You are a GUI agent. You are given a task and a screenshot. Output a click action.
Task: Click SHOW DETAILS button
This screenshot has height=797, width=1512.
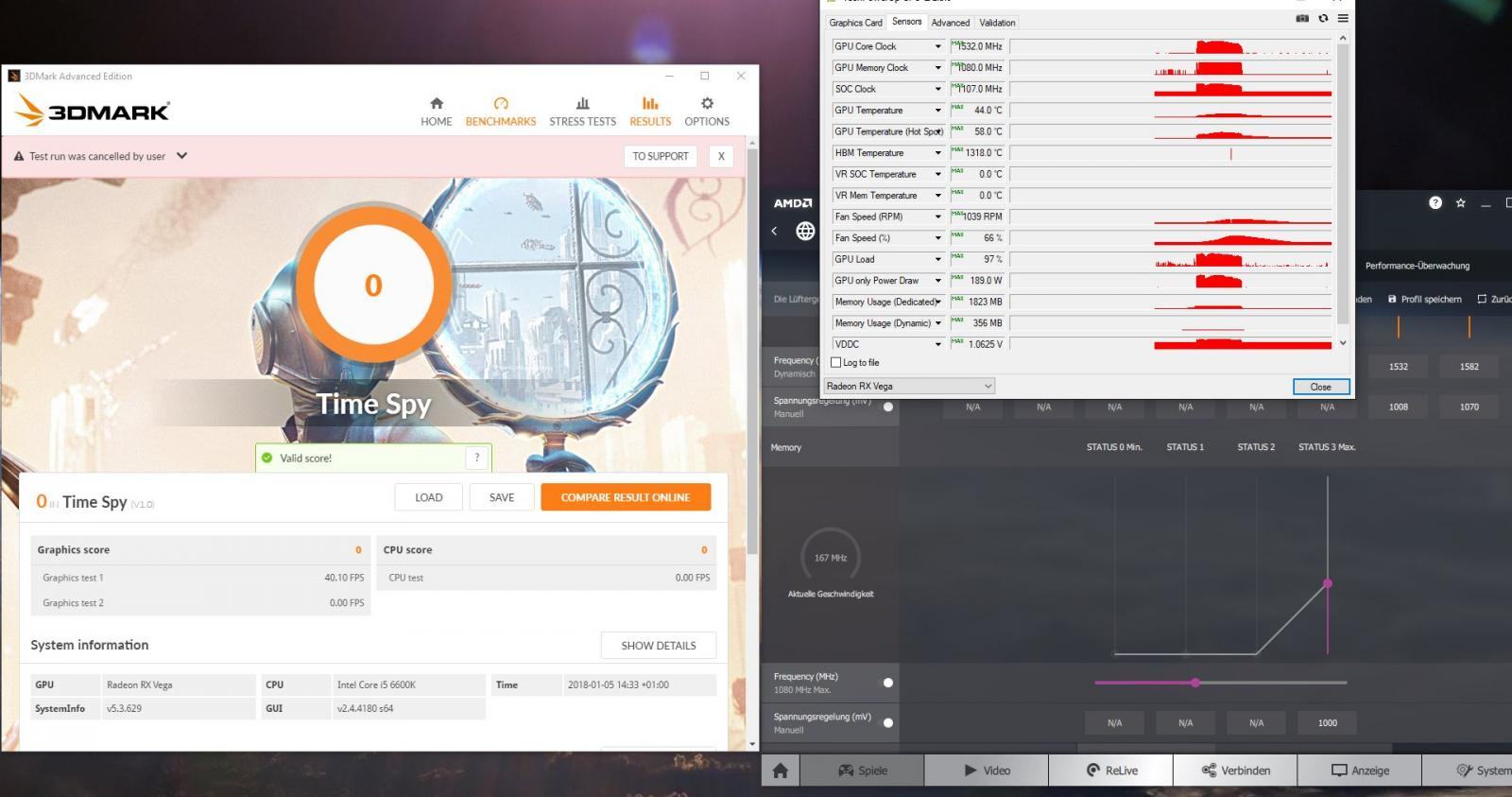[659, 646]
